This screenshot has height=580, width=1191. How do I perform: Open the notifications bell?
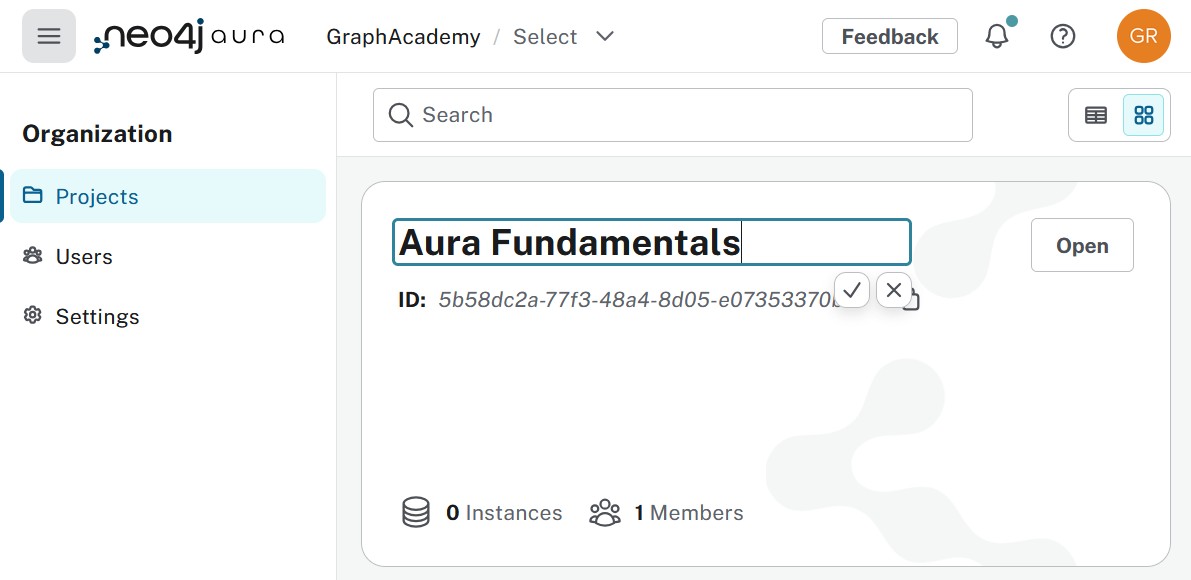(x=998, y=36)
